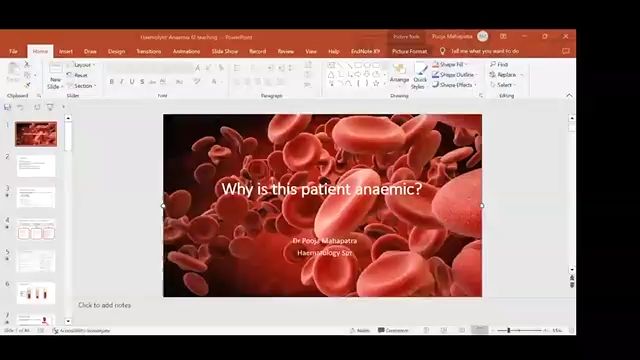Toggle Underline formatting

click(132, 82)
